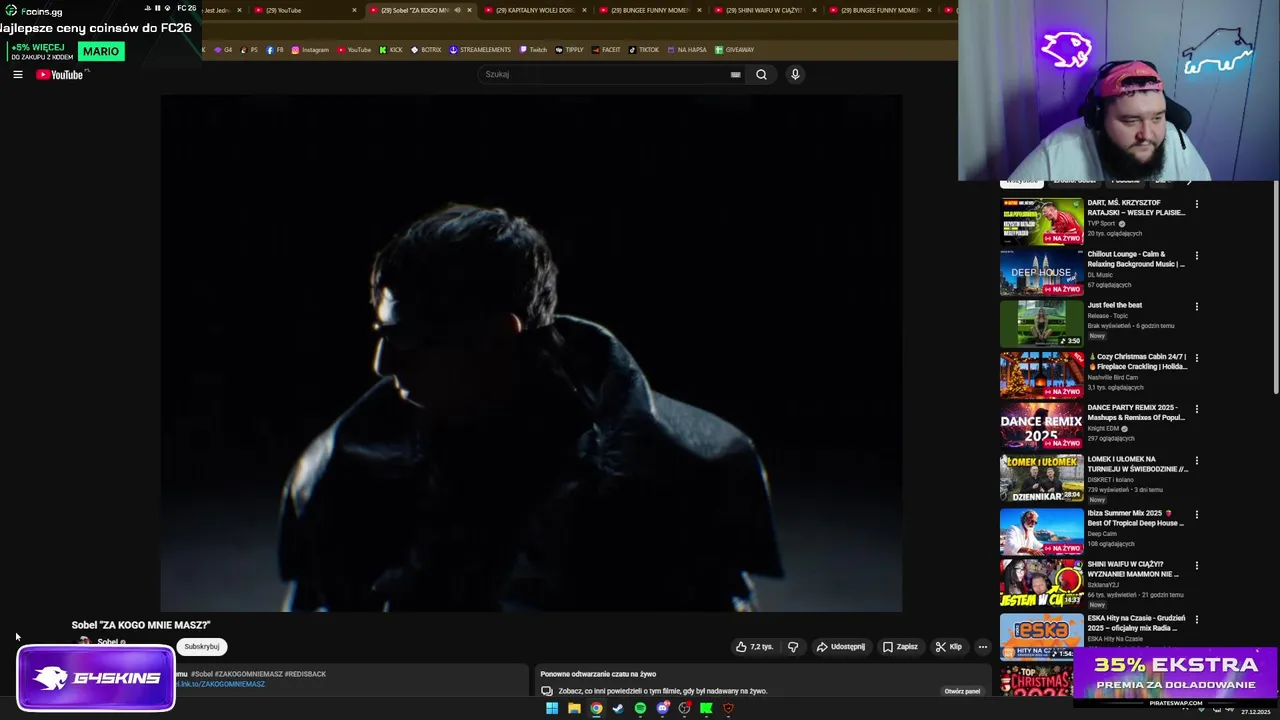Open options menu for Lomek i Ulomek video

1196,461
